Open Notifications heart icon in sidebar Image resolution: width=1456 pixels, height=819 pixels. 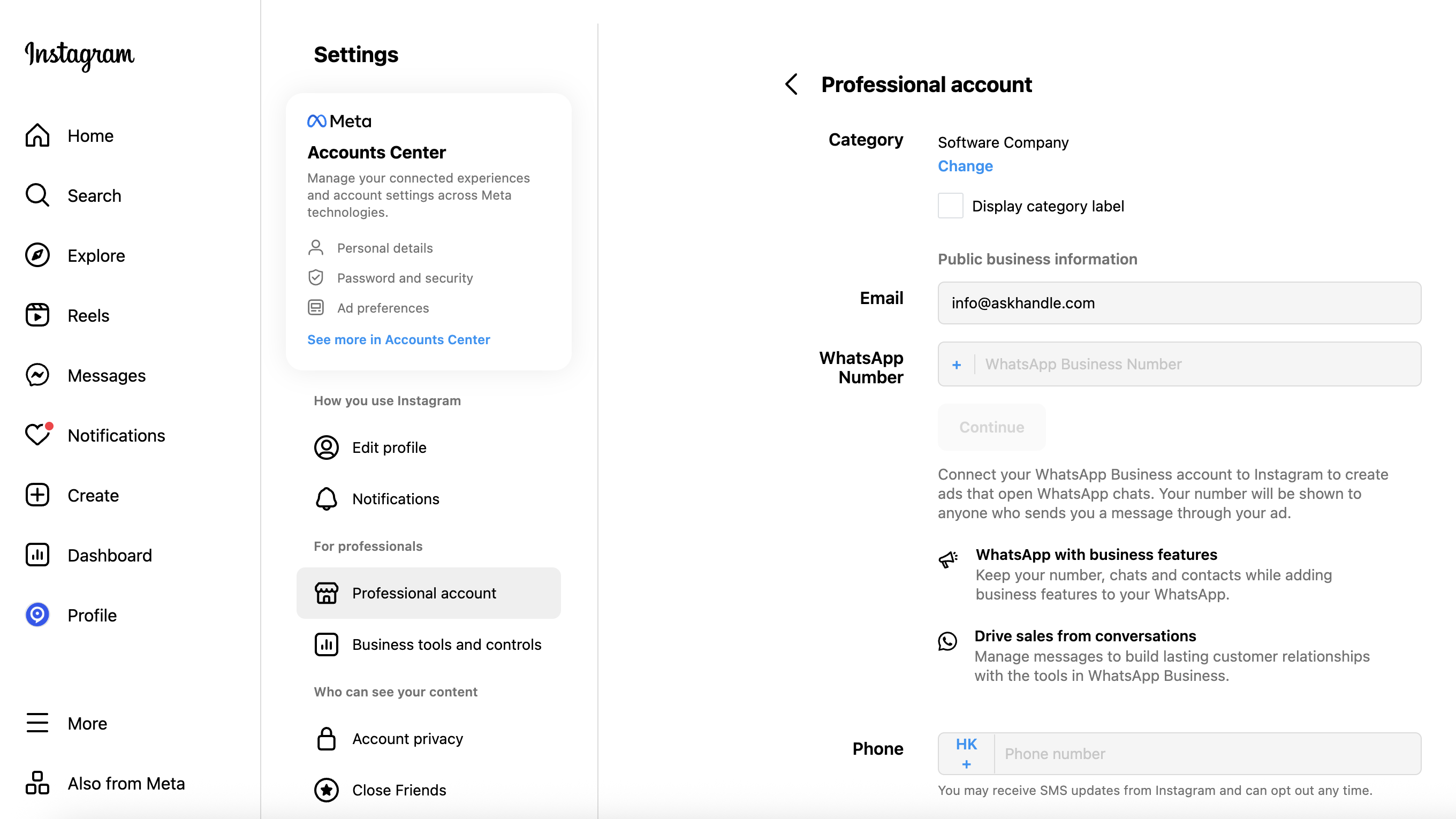[37, 435]
